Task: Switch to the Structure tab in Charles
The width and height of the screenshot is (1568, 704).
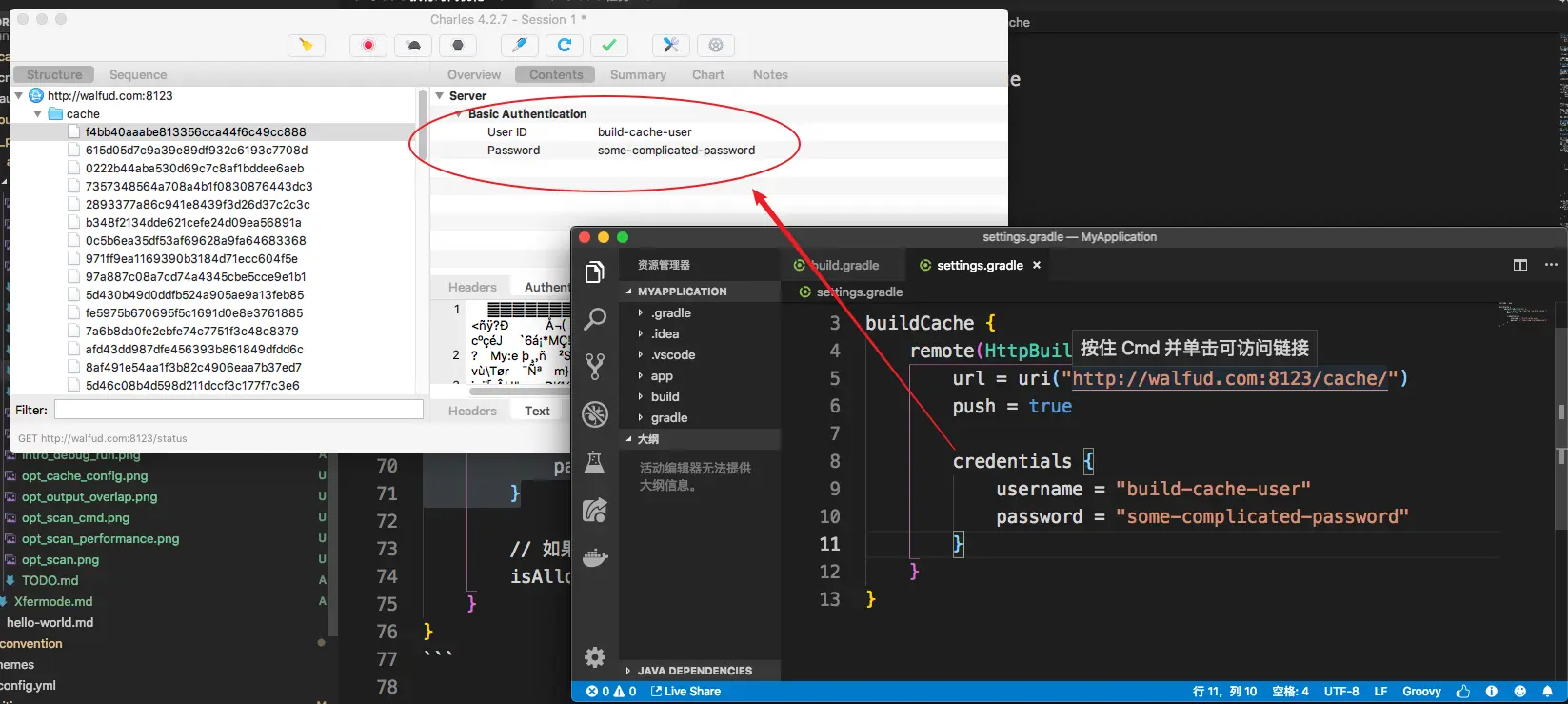Action: [x=54, y=74]
